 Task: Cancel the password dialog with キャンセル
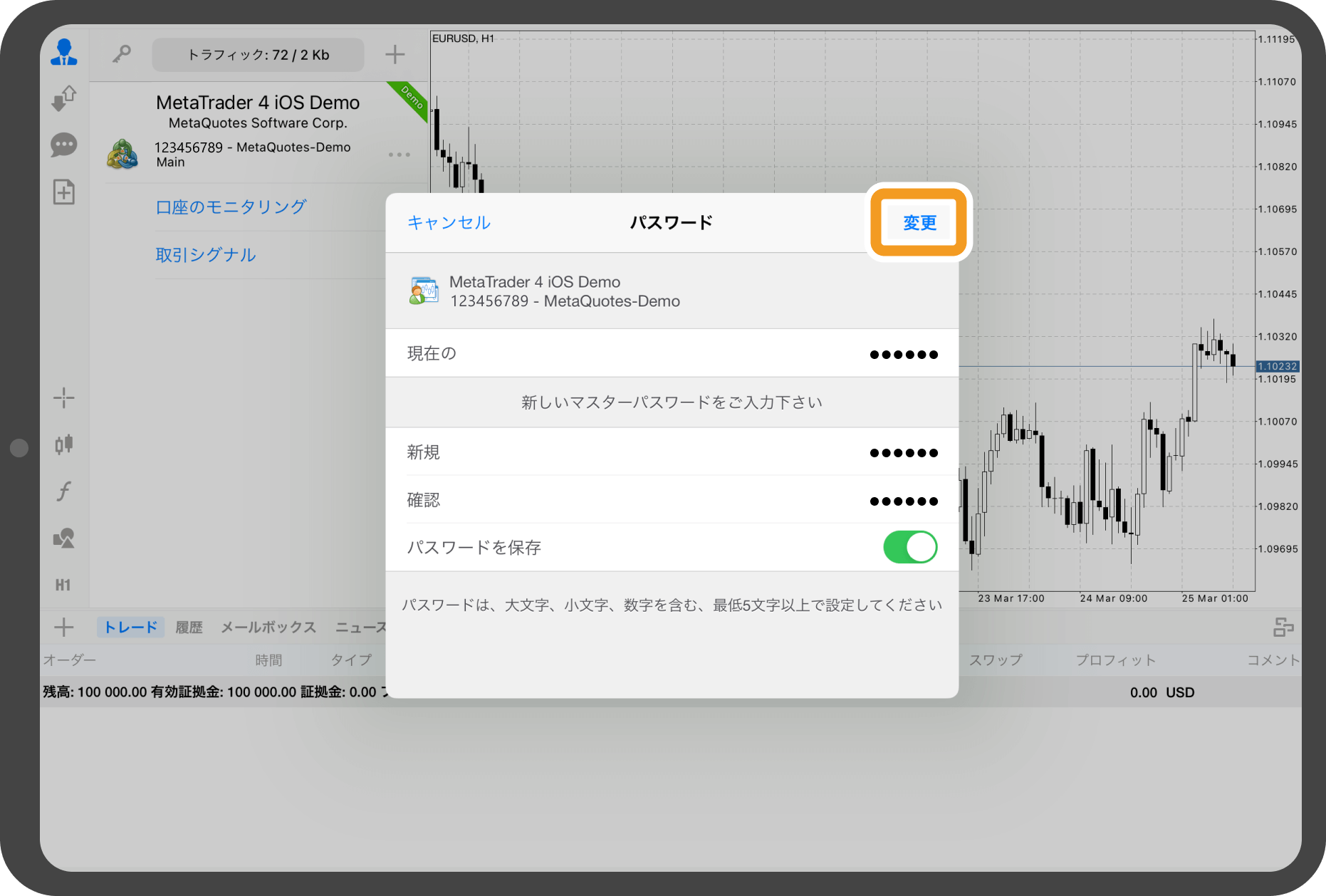click(x=448, y=222)
